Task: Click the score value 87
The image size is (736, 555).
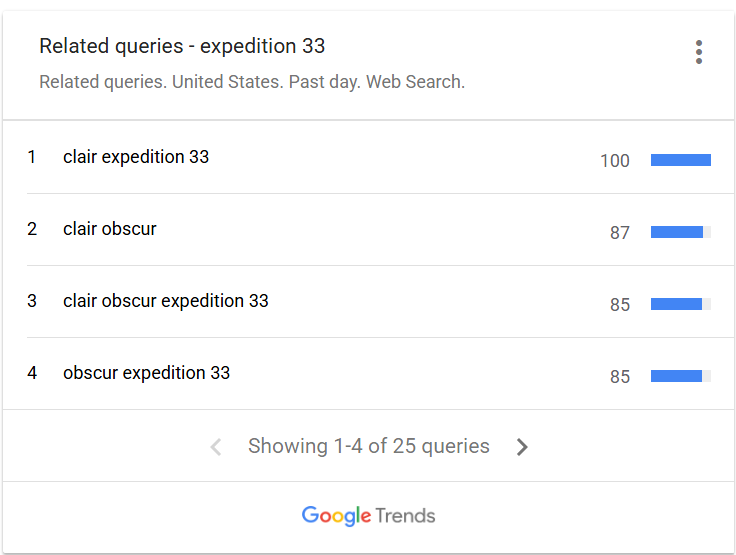Action: (x=620, y=233)
